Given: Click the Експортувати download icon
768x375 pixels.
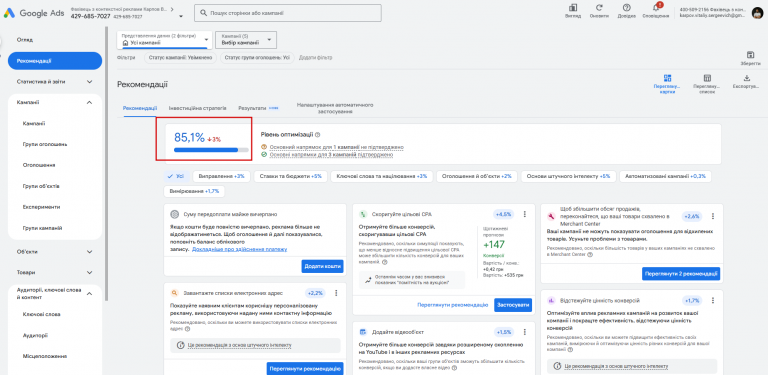Looking at the screenshot, I should 746,78.
